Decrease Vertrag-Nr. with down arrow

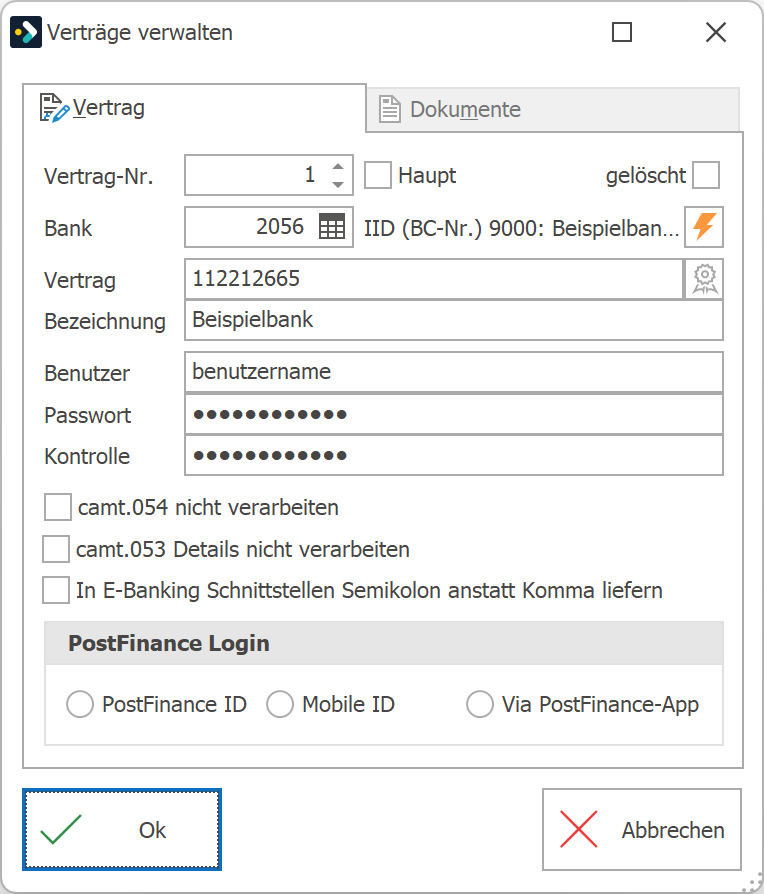pyautogui.click(x=338, y=184)
